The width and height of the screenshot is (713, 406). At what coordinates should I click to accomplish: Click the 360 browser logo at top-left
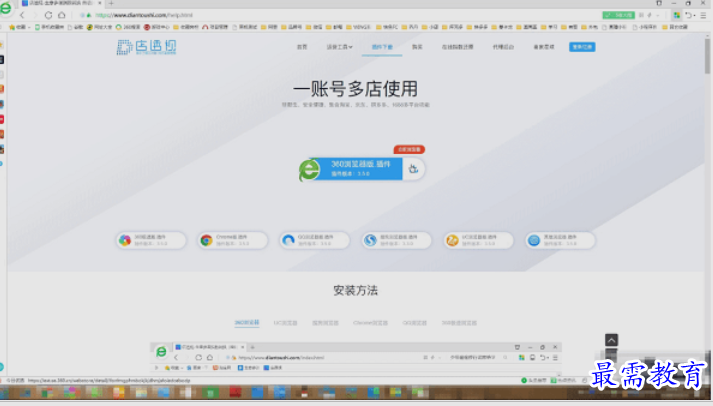tap(6, 8)
